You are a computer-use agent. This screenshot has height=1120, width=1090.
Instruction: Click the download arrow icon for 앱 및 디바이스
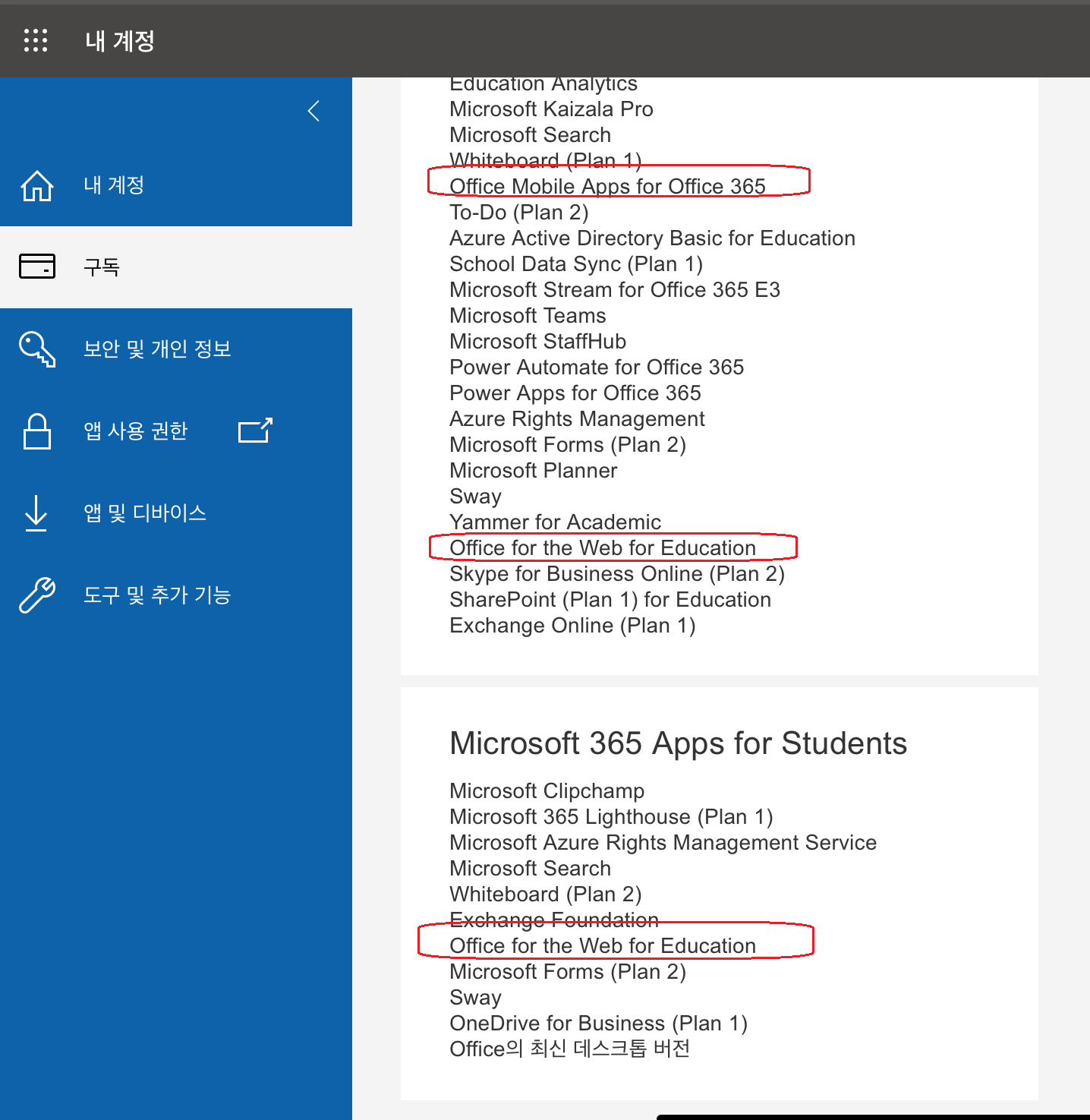tap(36, 513)
